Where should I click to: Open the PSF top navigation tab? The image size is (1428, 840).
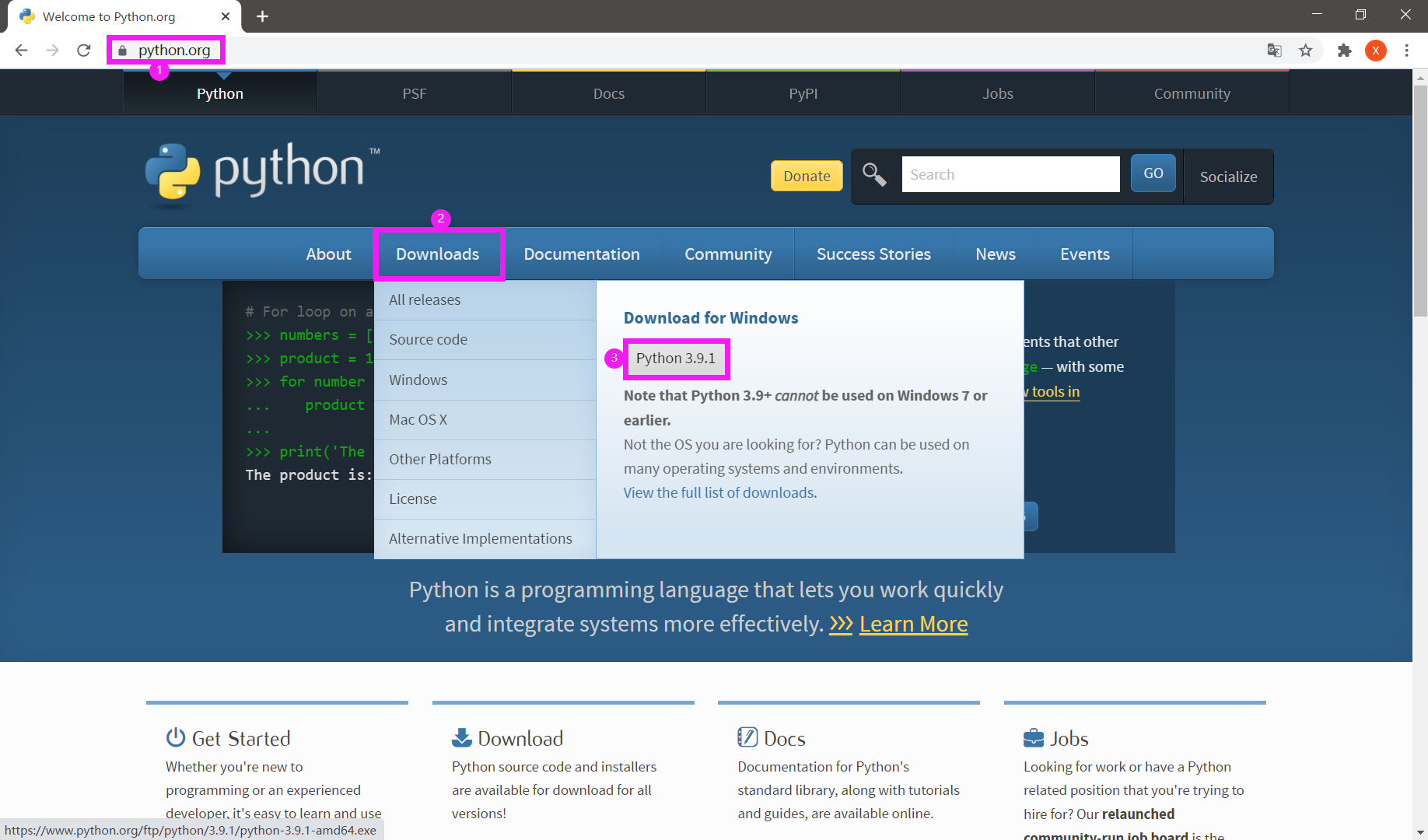click(x=415, y=93)
